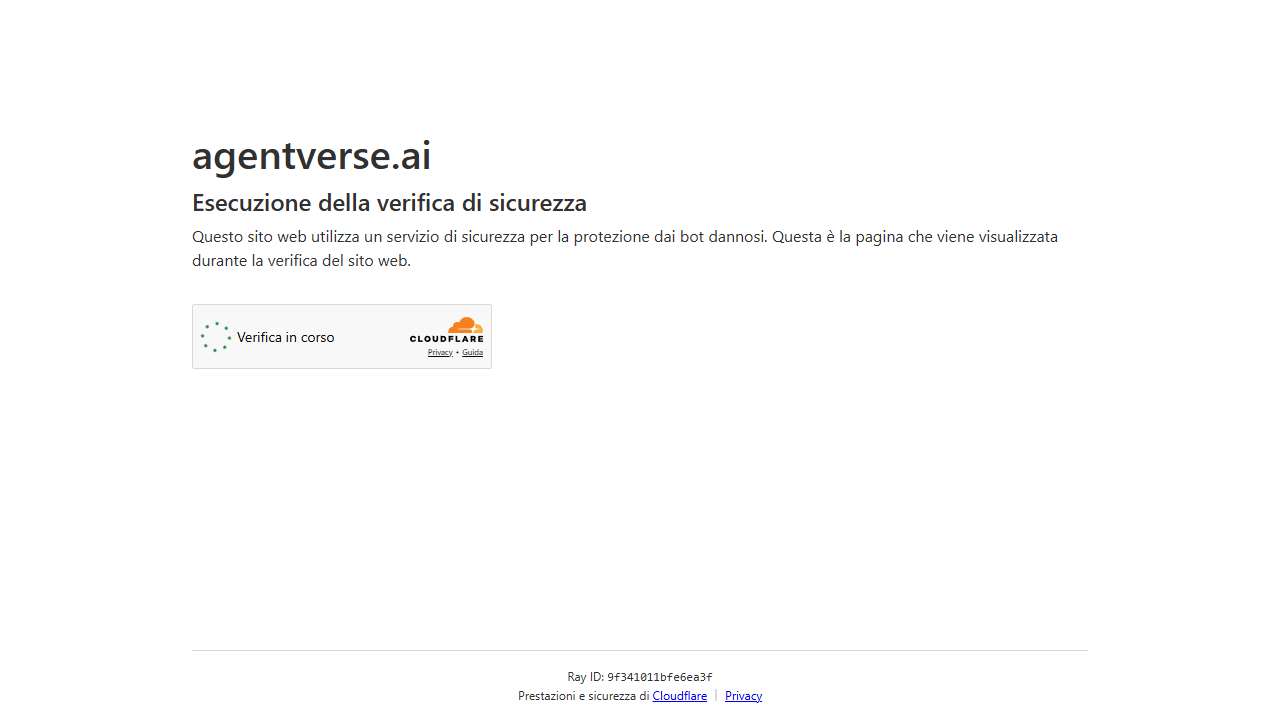
Task: Open the Privacy link in the Cloudflare widget
Action: [440, 353]
